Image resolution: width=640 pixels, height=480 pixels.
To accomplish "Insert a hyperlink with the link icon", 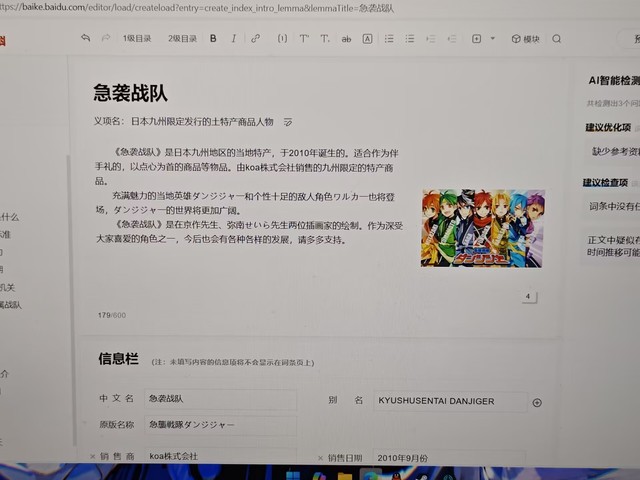I will point(256,39).
